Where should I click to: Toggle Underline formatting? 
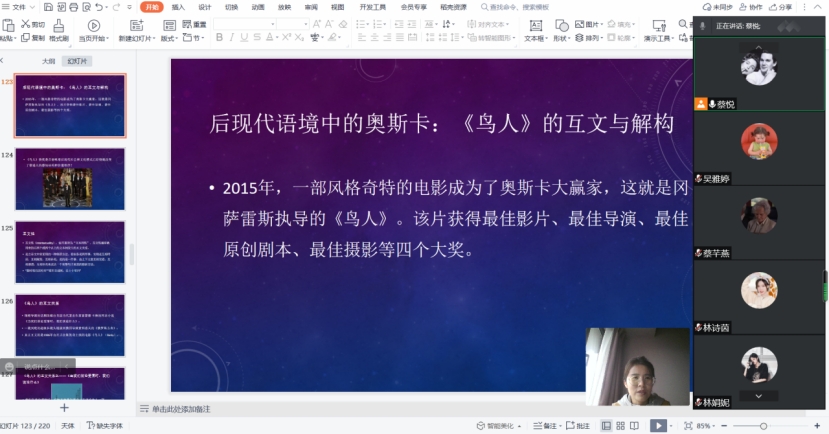coord(244,38)
